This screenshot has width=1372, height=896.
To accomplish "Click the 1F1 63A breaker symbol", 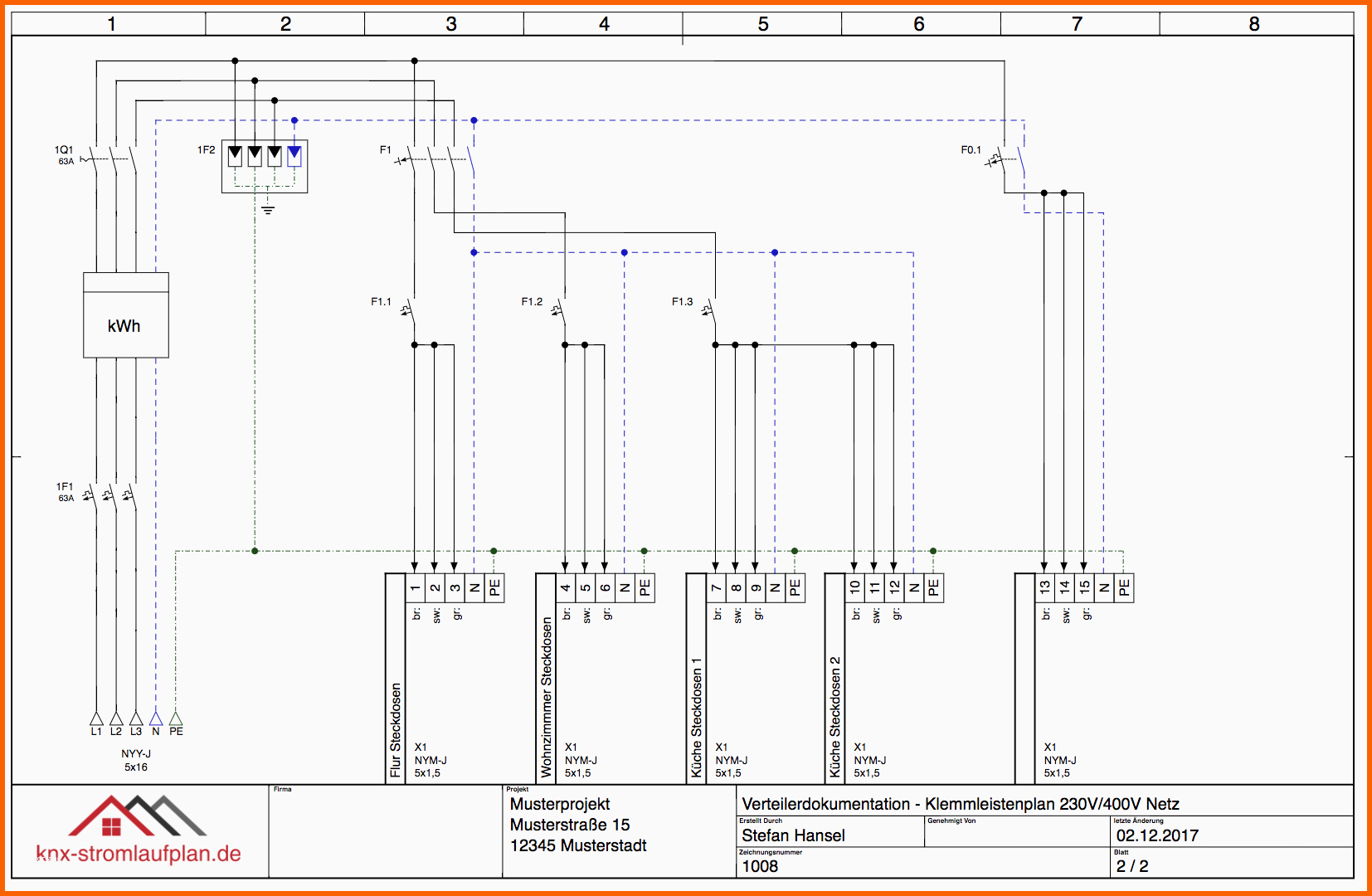I will pyautogui.click(x=114, y=496).
